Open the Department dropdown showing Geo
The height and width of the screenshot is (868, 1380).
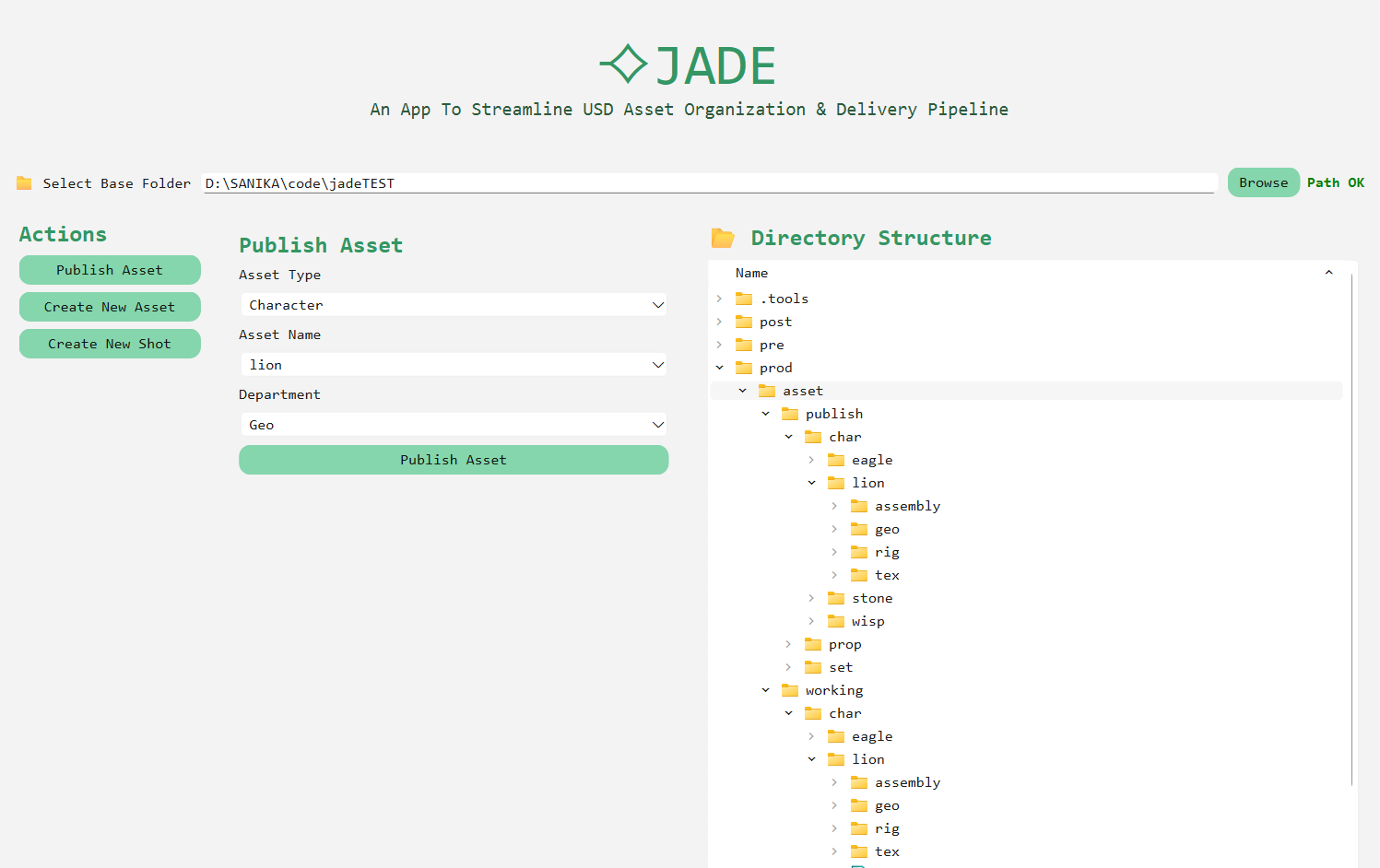click(454, 425)
